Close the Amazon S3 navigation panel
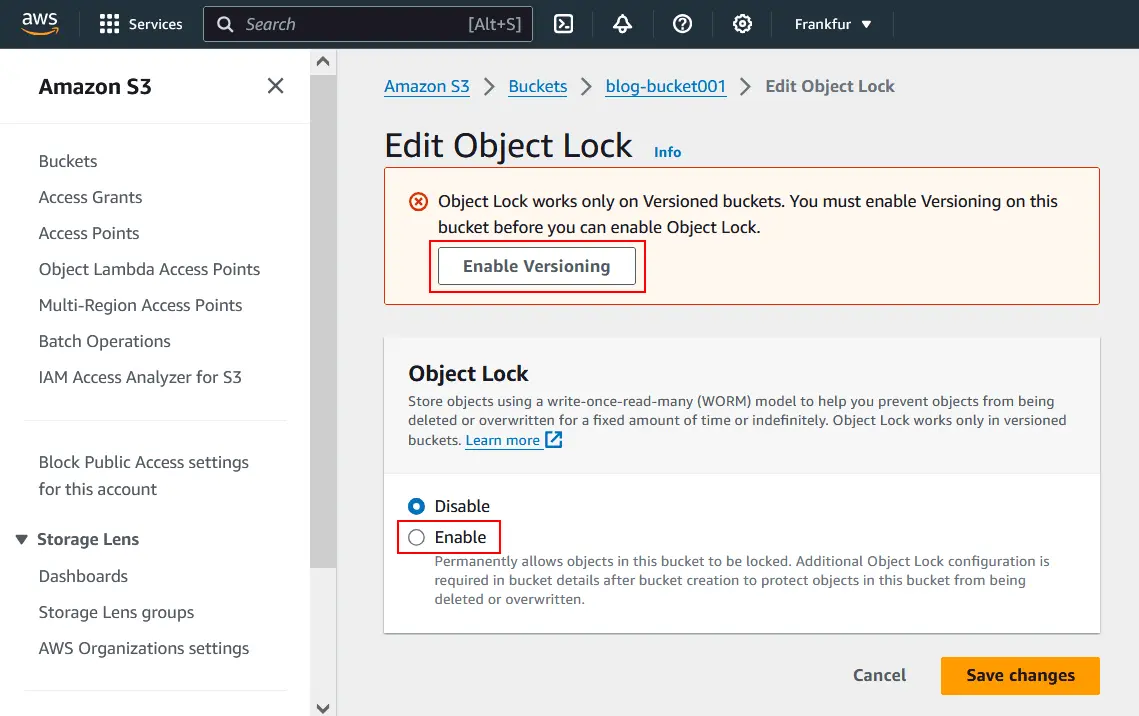This screenshot has width=1139, height=716. (275, 86)
